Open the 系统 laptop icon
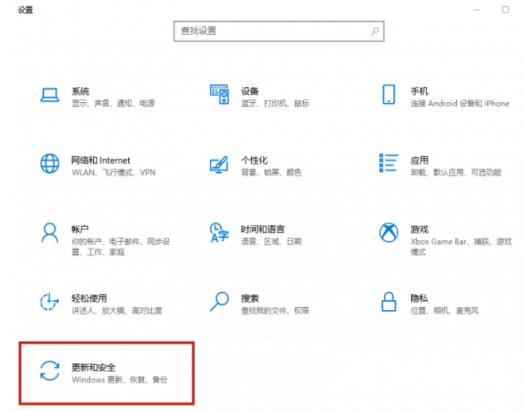 [50, 95]
